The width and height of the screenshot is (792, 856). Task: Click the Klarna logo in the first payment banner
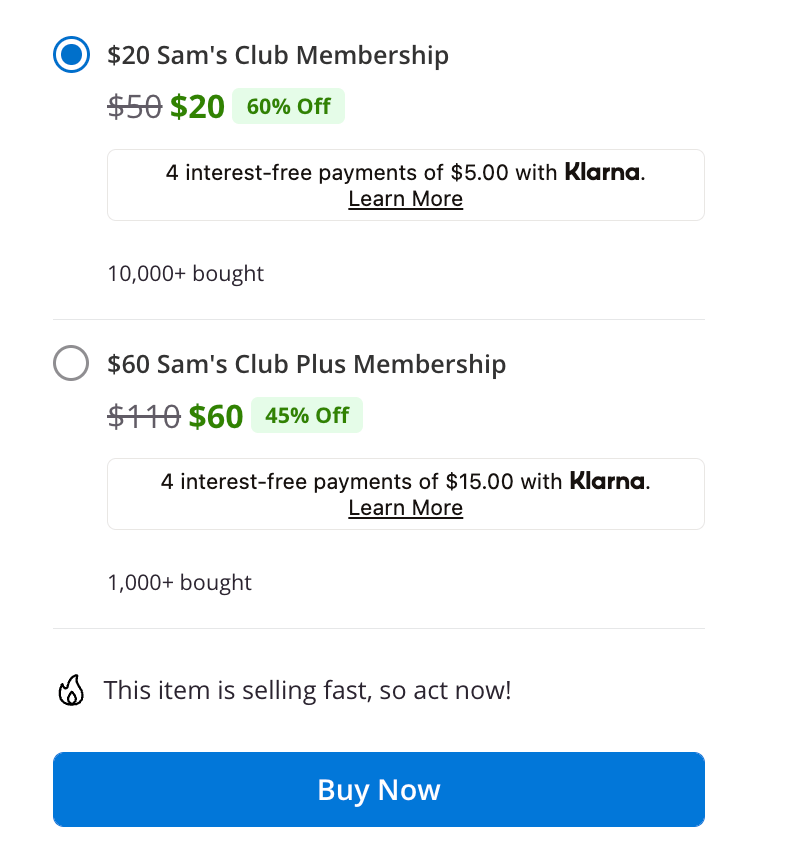[x=602, y=172]
